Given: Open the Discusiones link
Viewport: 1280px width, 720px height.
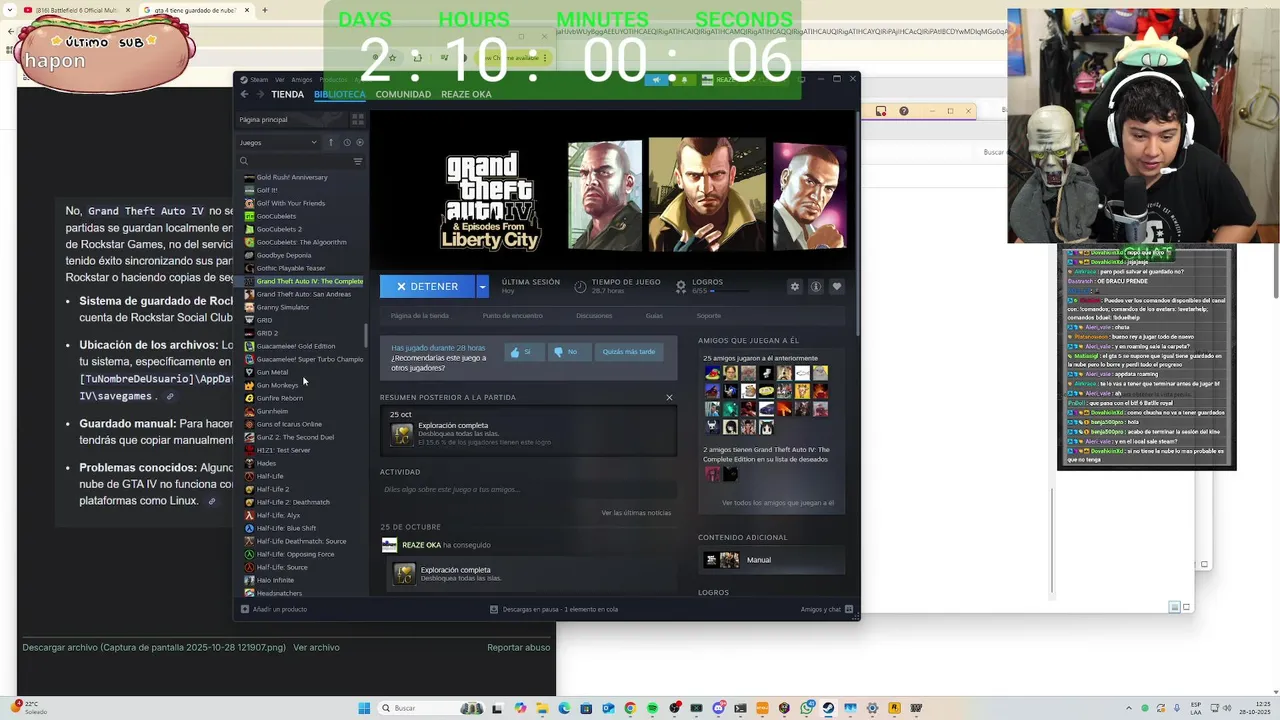Looking at the screenshot, I should pyautogui.click(x=594, y=315).
